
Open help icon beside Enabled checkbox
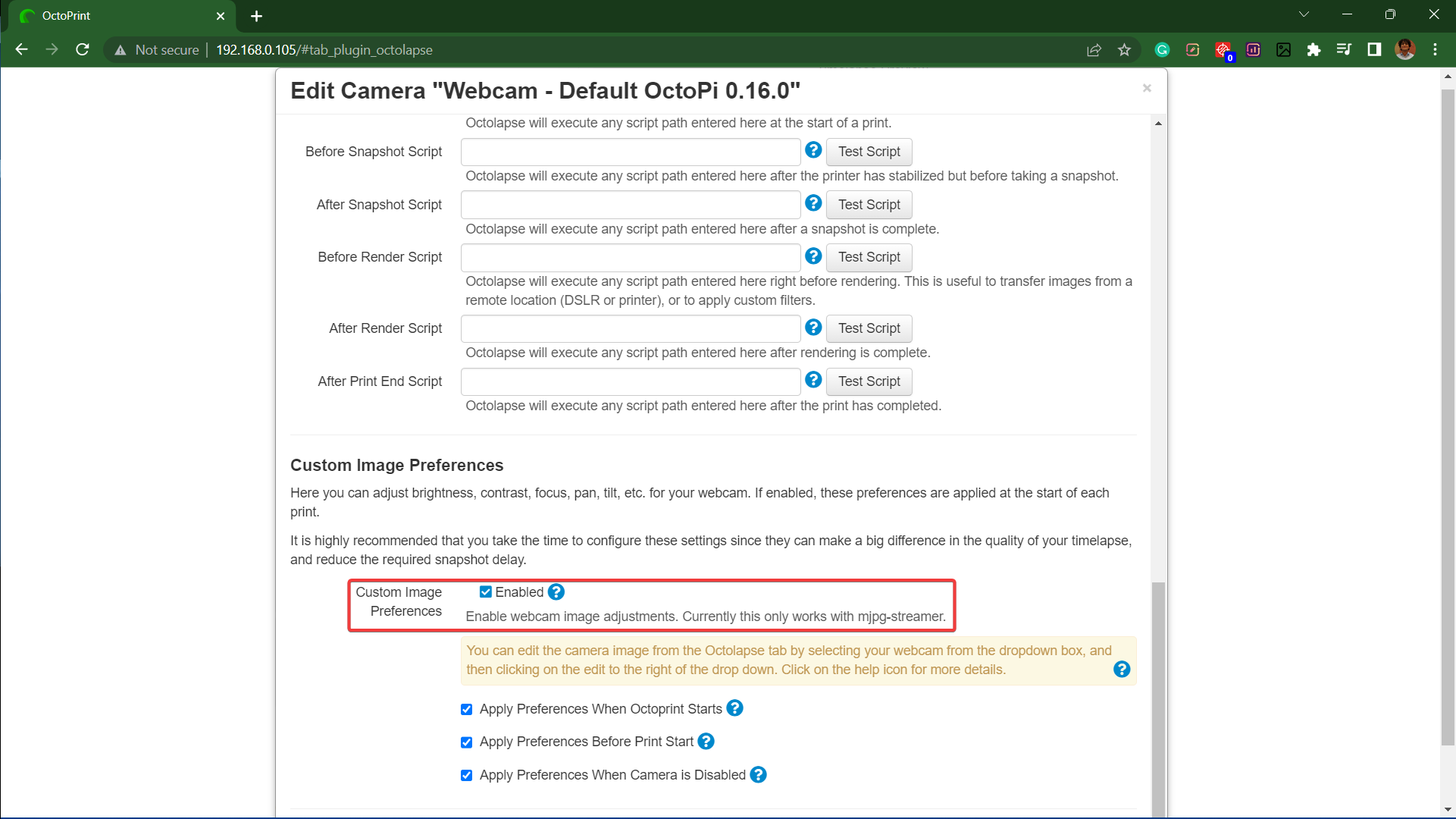point(556,592)
